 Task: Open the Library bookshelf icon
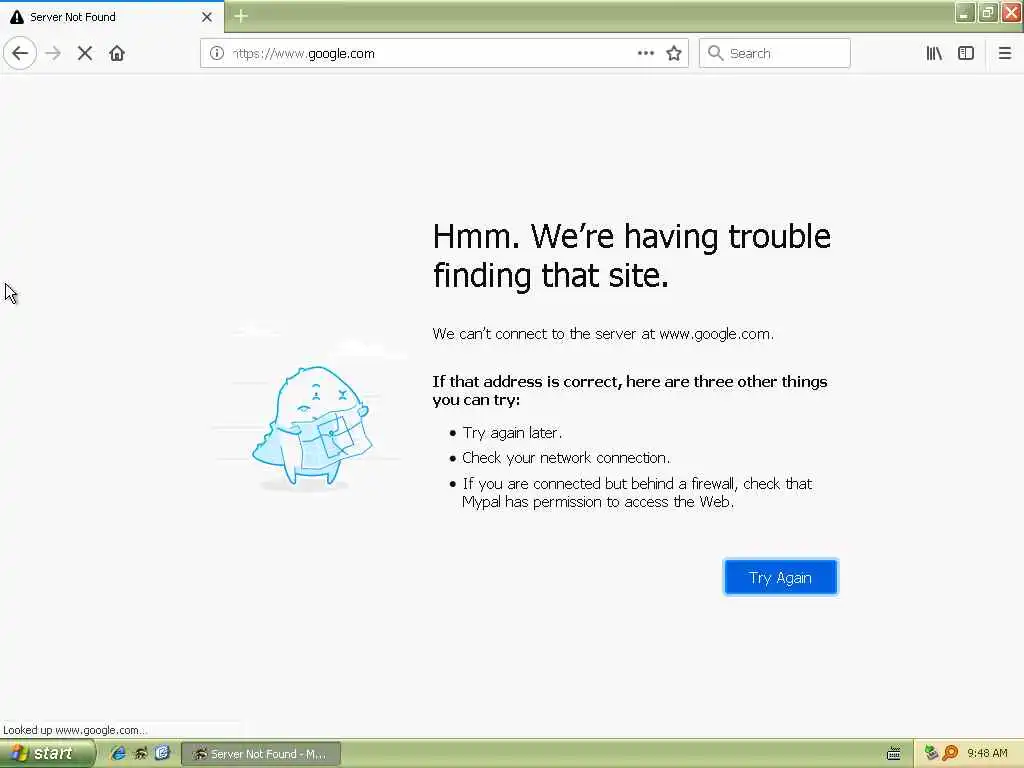tap(935, 54)
